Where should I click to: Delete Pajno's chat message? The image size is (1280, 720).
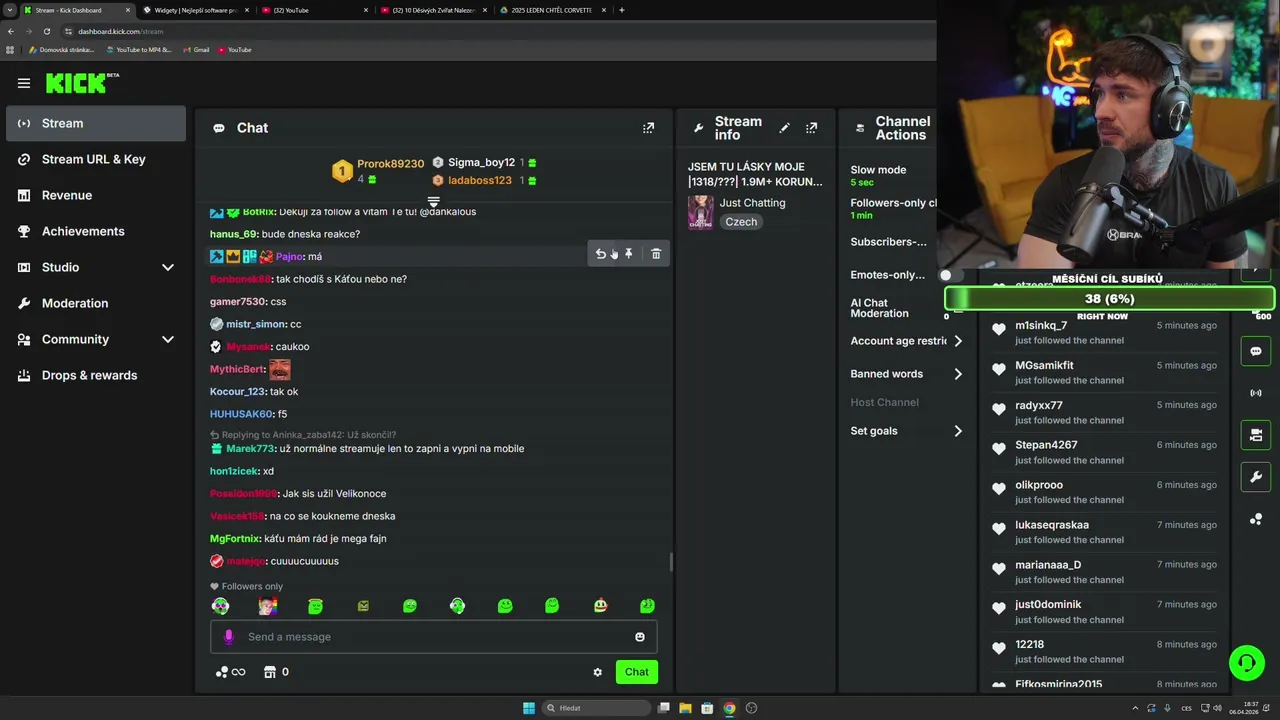pyautogui.click(x=656, y=254)
